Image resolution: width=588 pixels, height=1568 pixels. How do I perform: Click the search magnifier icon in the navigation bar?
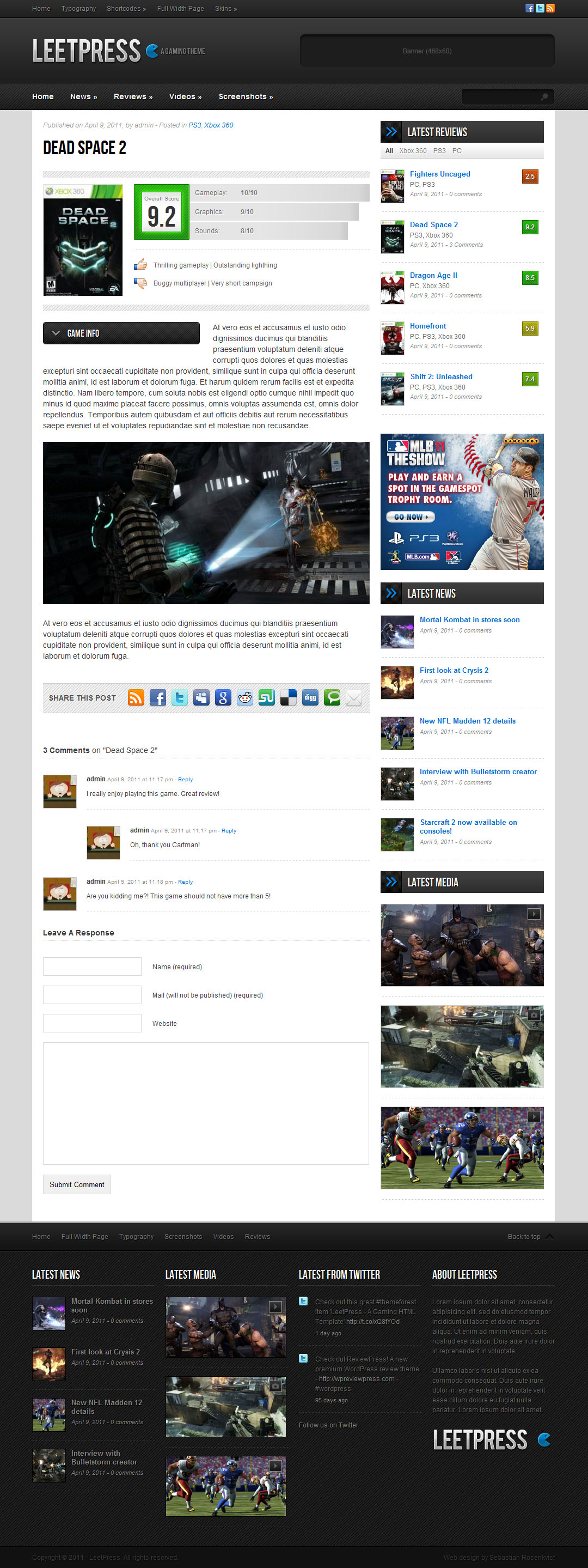(544, 97)
